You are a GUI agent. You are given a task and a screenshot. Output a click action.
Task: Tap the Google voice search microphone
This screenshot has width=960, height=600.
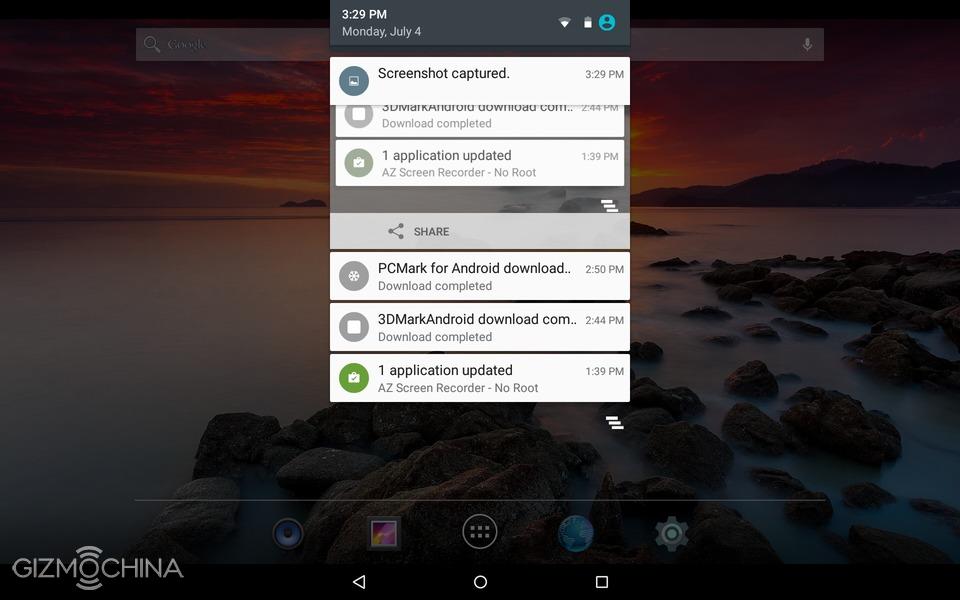807,45
